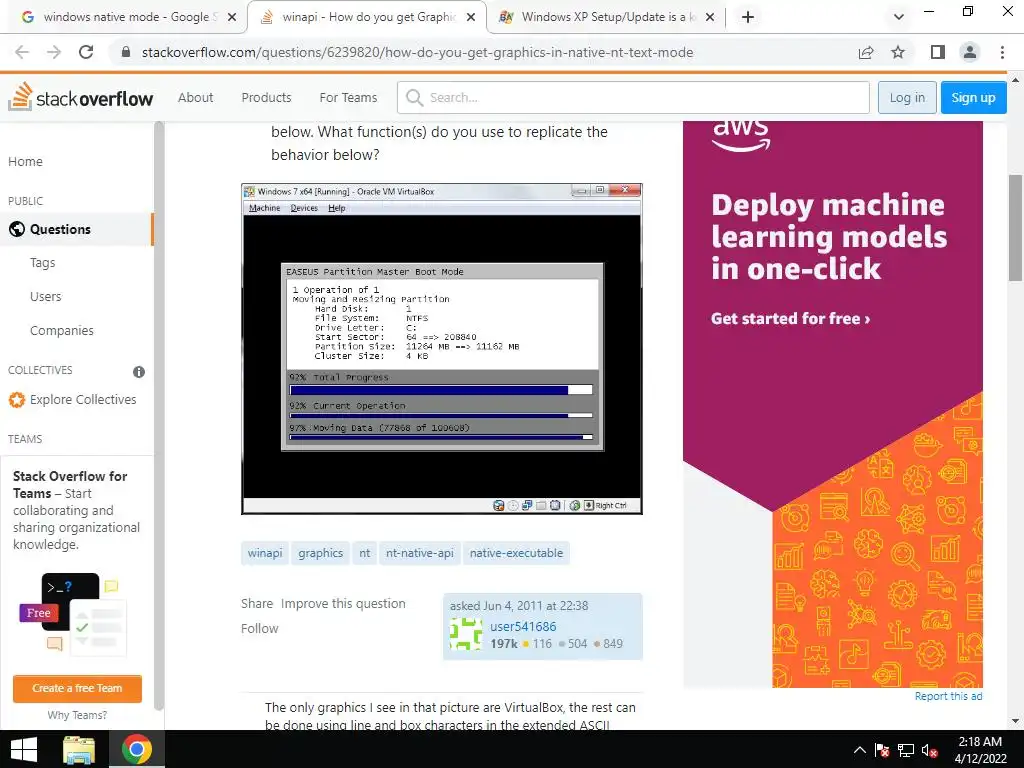Click the Explore Collectives star icon

pyautogui.click(x=17, y=400)
